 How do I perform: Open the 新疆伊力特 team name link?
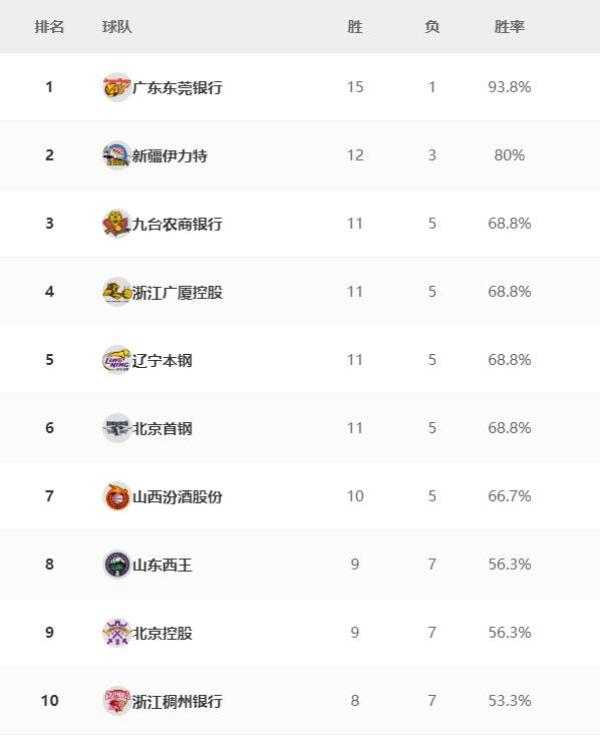[170, 156]
